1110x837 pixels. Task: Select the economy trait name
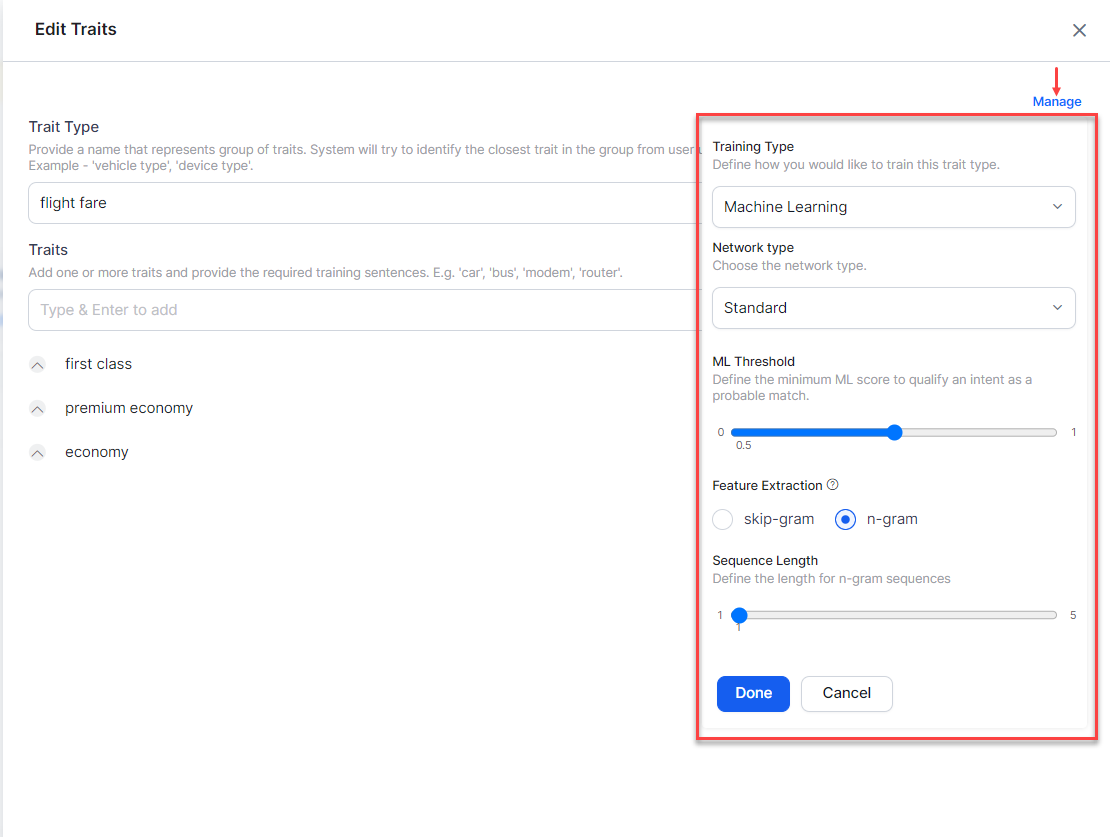pyautogui.click(x=97, y=453)
